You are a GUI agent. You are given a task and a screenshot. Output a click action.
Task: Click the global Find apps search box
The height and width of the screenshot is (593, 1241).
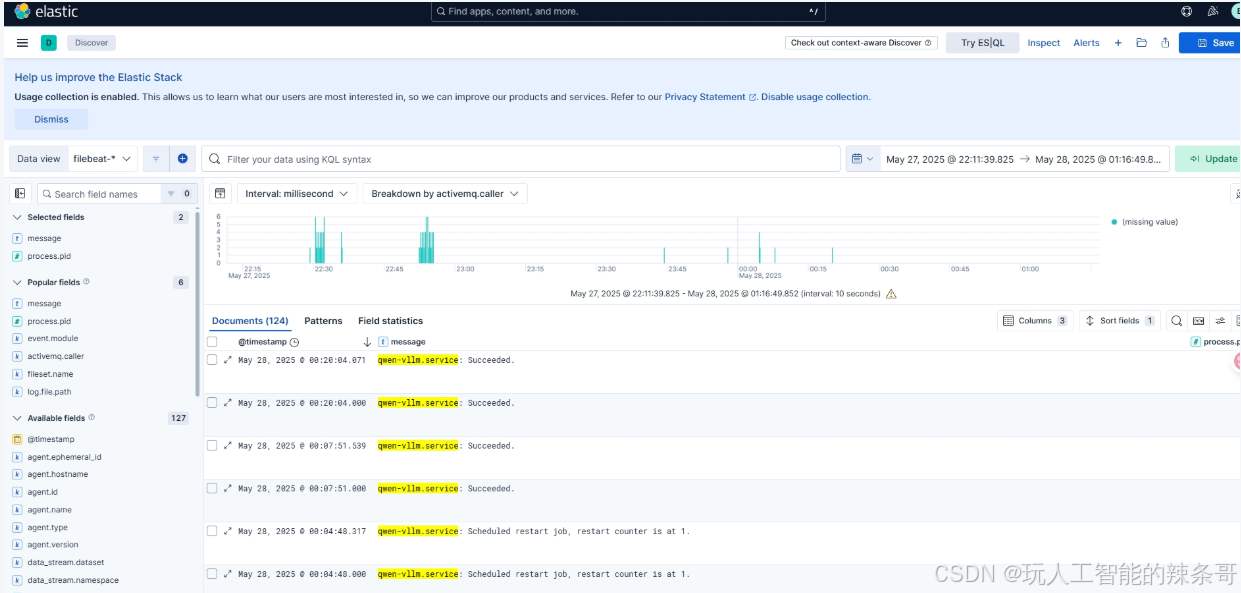[629, 12]
